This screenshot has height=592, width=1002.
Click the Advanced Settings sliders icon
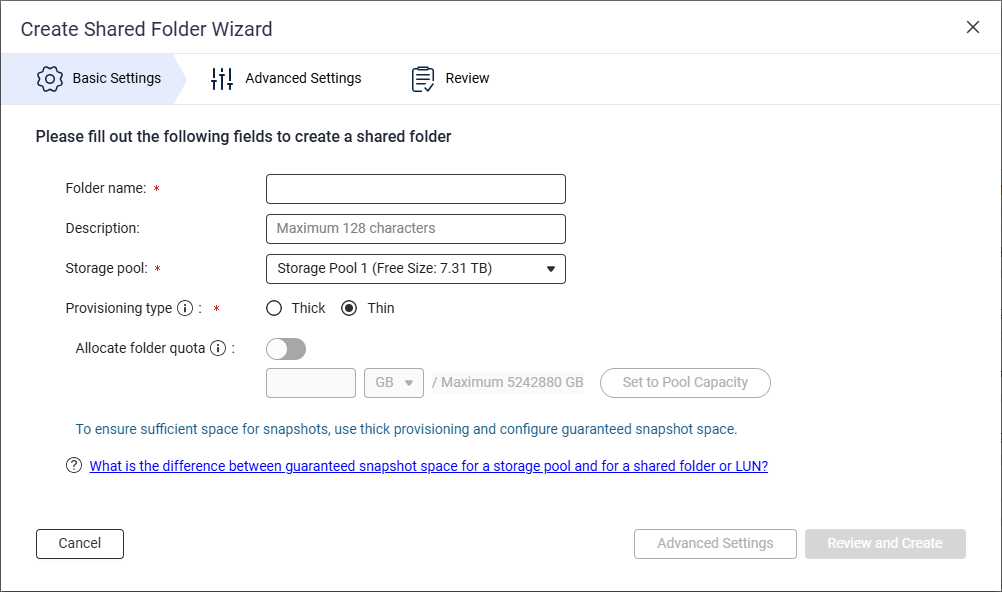pos(222,79)
